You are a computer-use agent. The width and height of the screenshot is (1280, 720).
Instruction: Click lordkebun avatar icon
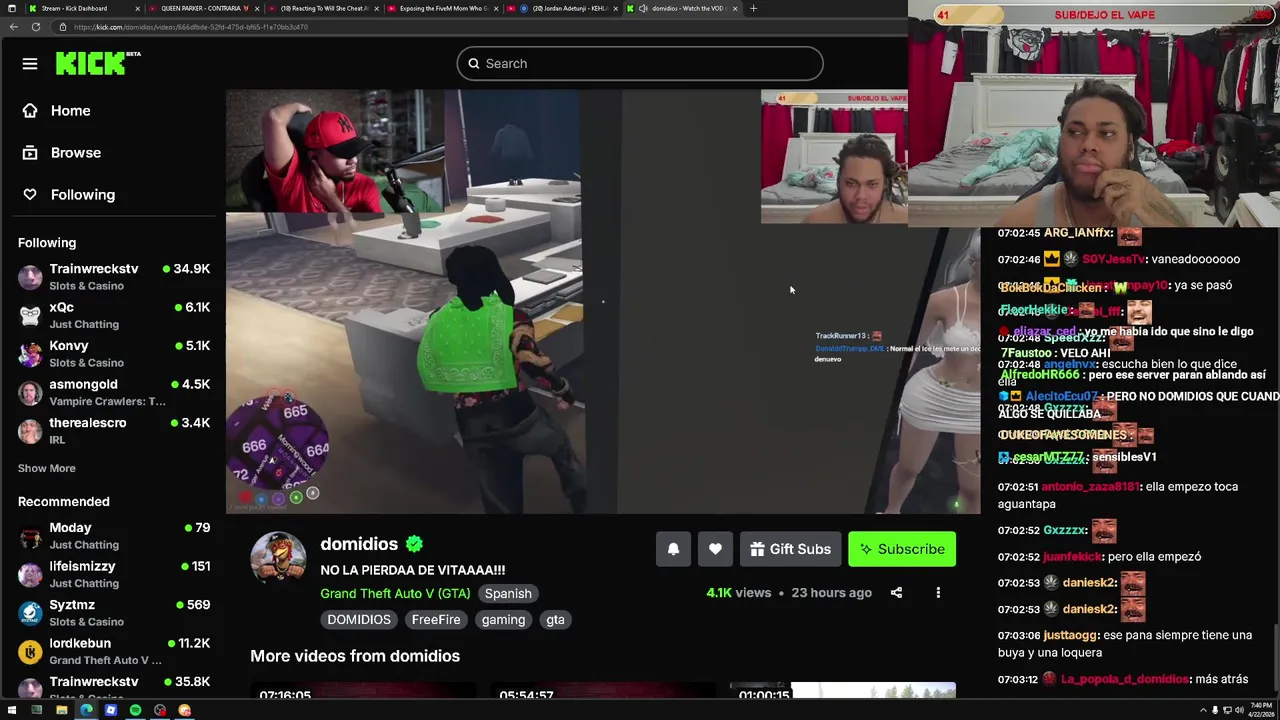point(31,651)
